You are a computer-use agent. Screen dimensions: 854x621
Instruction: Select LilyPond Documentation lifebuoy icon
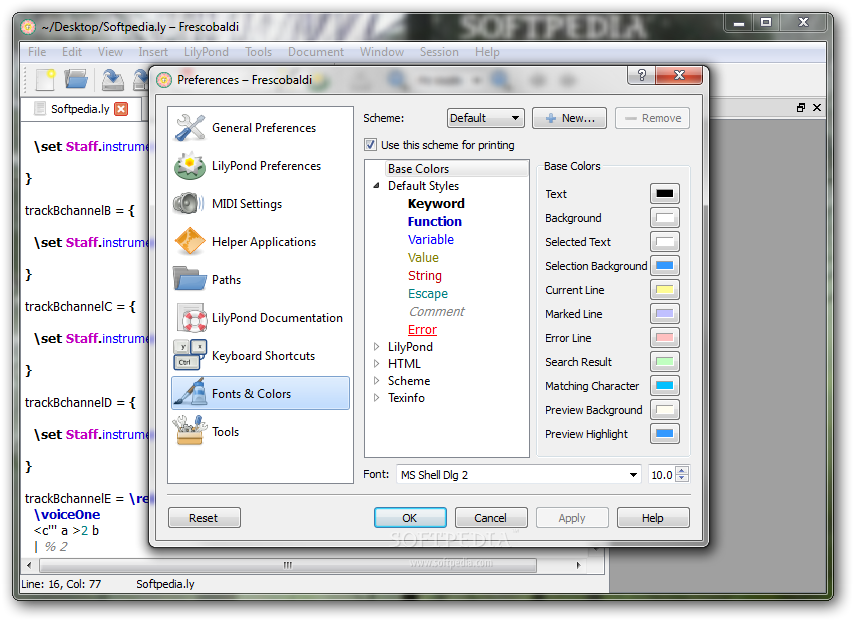pyautogui.click(x=192, y=318)
